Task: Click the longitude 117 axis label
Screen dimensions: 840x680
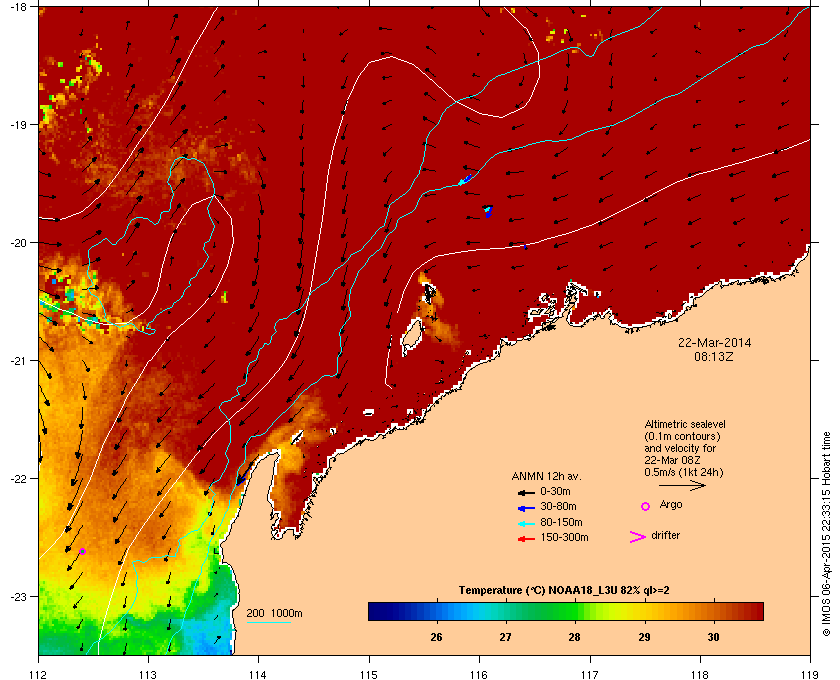Action: [x=589, y=675]
